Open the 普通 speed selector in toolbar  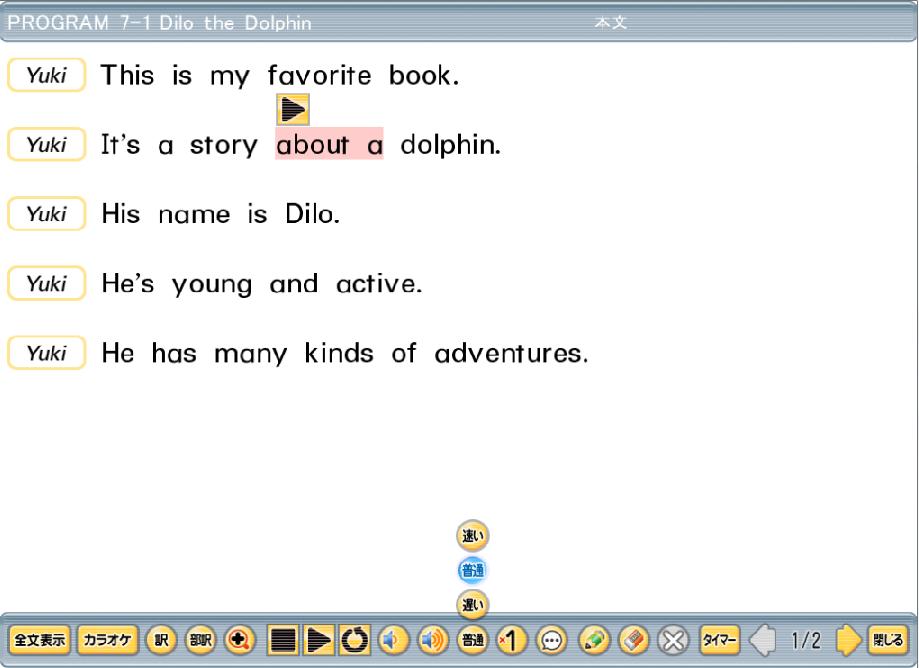[472, 640]
